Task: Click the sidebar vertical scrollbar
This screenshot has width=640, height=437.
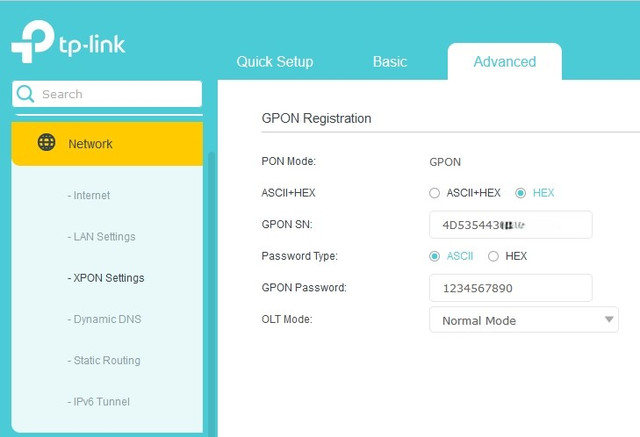Action: (211, 294)
